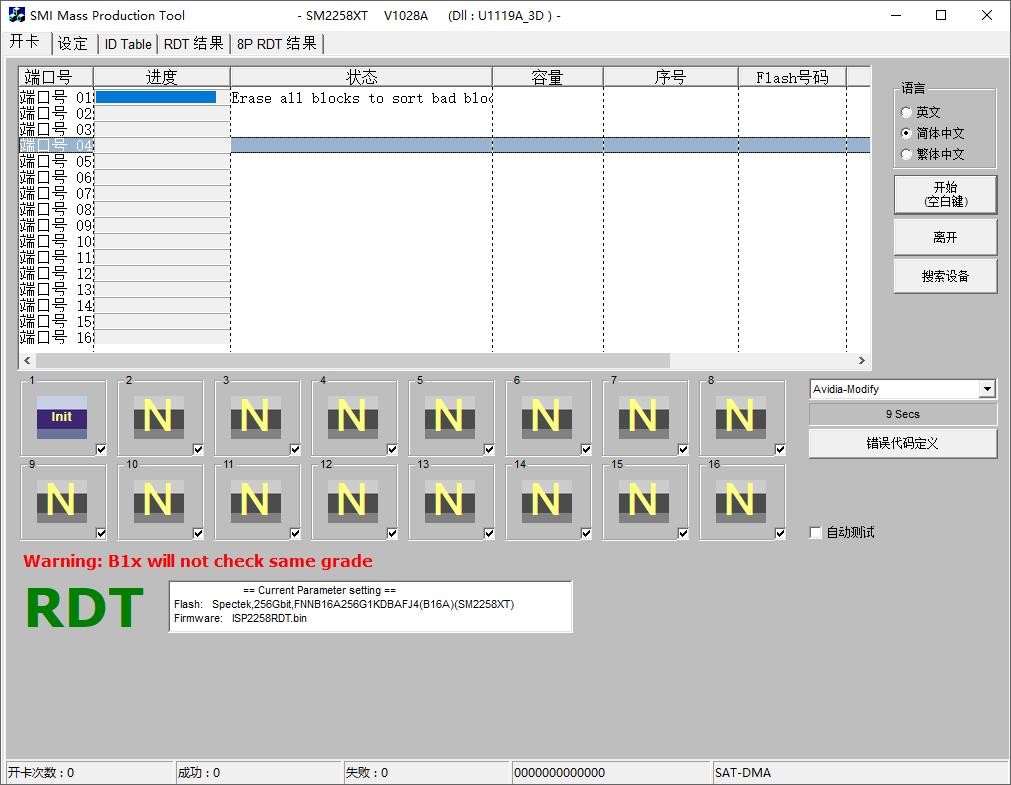The width and height of the screenshot is (1011, 785).
Task: Select the 英文 language radio button
Action: pos(907,113)
